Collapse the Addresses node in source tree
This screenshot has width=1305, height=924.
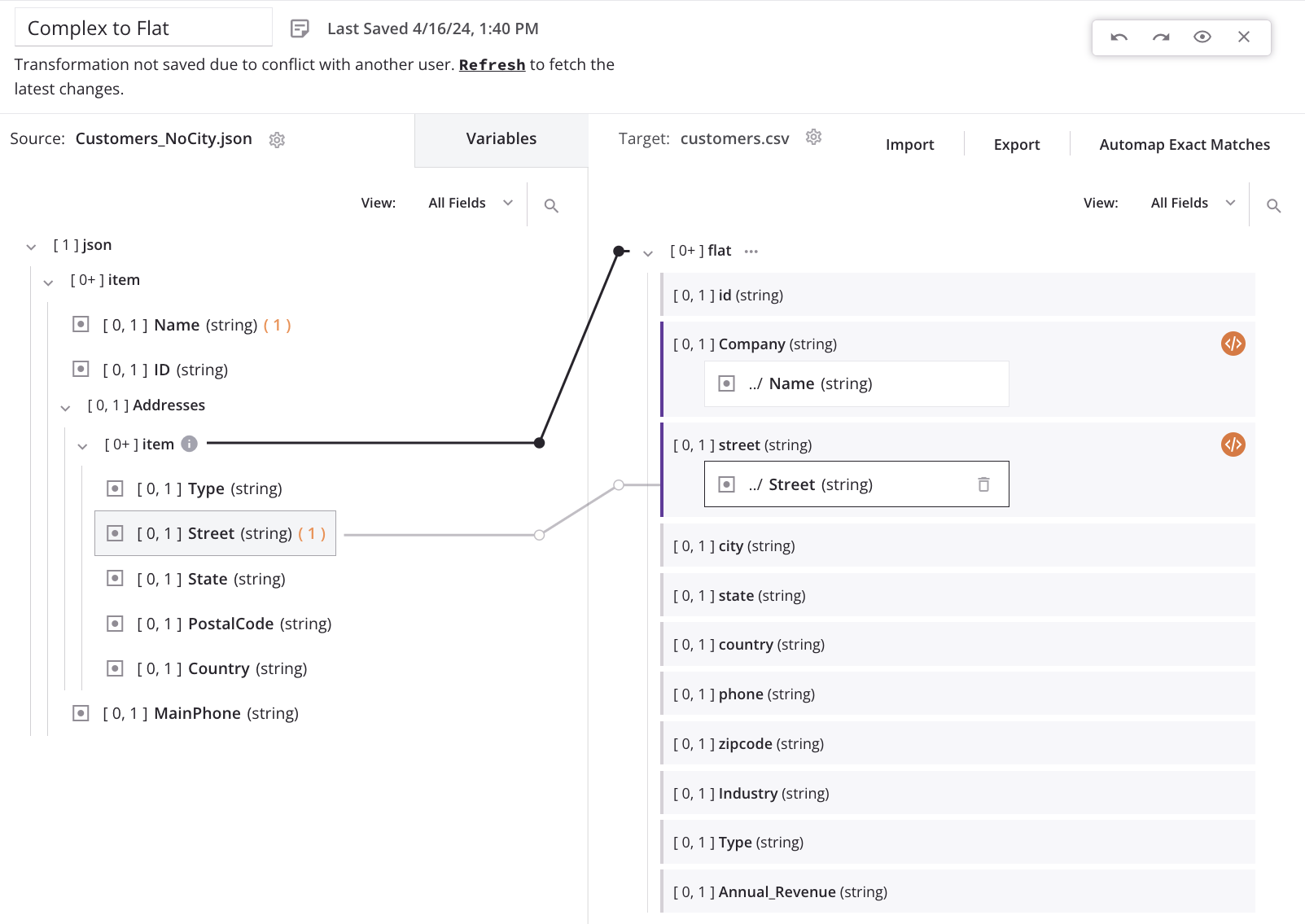click(x=65, y=407)
